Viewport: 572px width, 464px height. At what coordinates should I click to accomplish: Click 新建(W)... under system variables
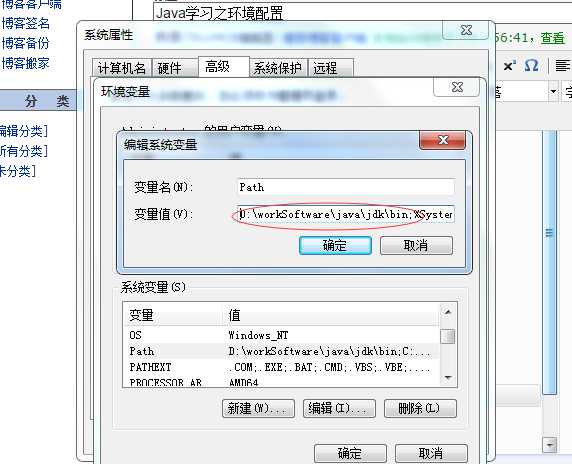(258, 408)
